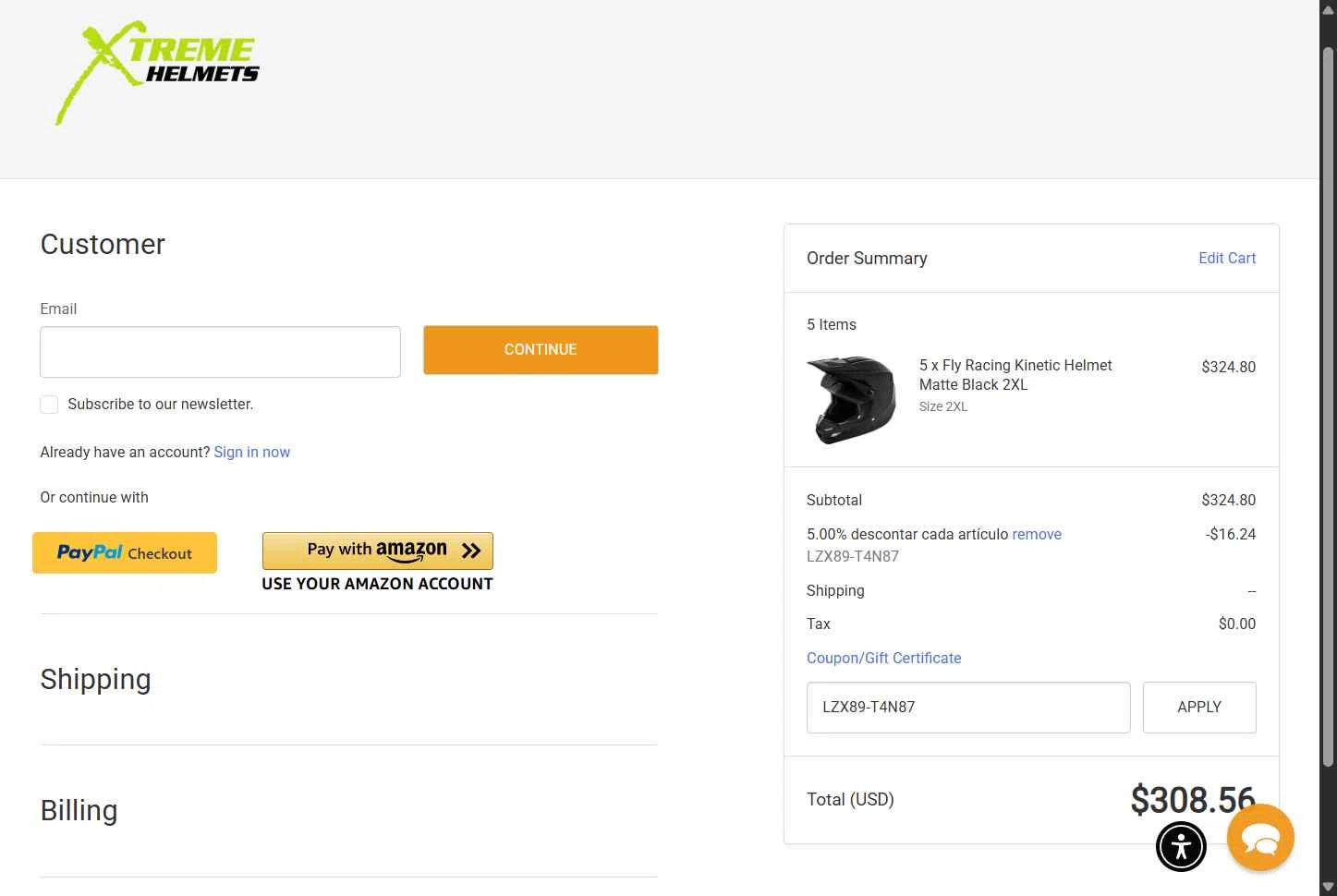Image resolution: width=1337 pixels, height=896 pixels.
Task: Collapse the Coupon/Gift Certificate section
Action: pyautogui.click(x=883, y=658)
